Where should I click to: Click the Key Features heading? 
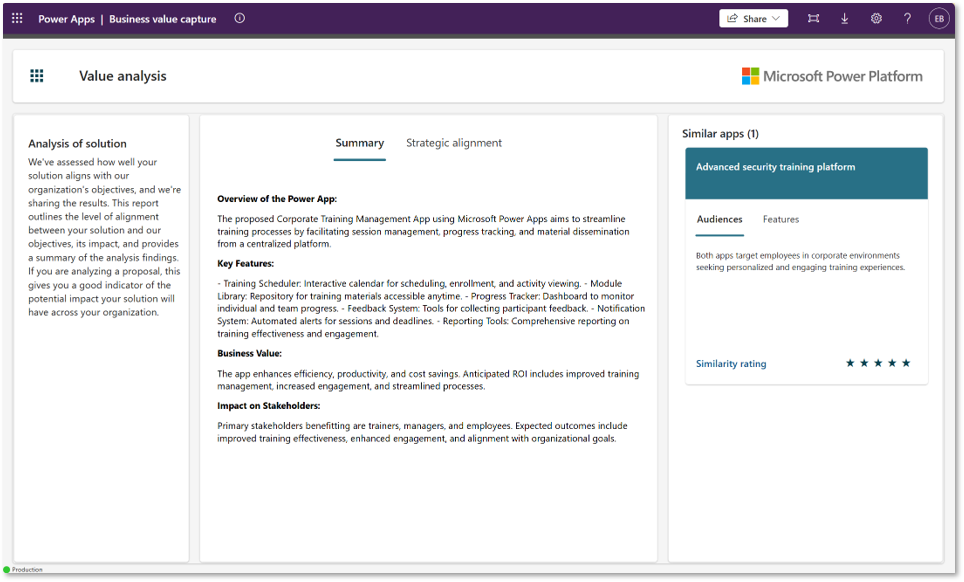pos(245,264)
